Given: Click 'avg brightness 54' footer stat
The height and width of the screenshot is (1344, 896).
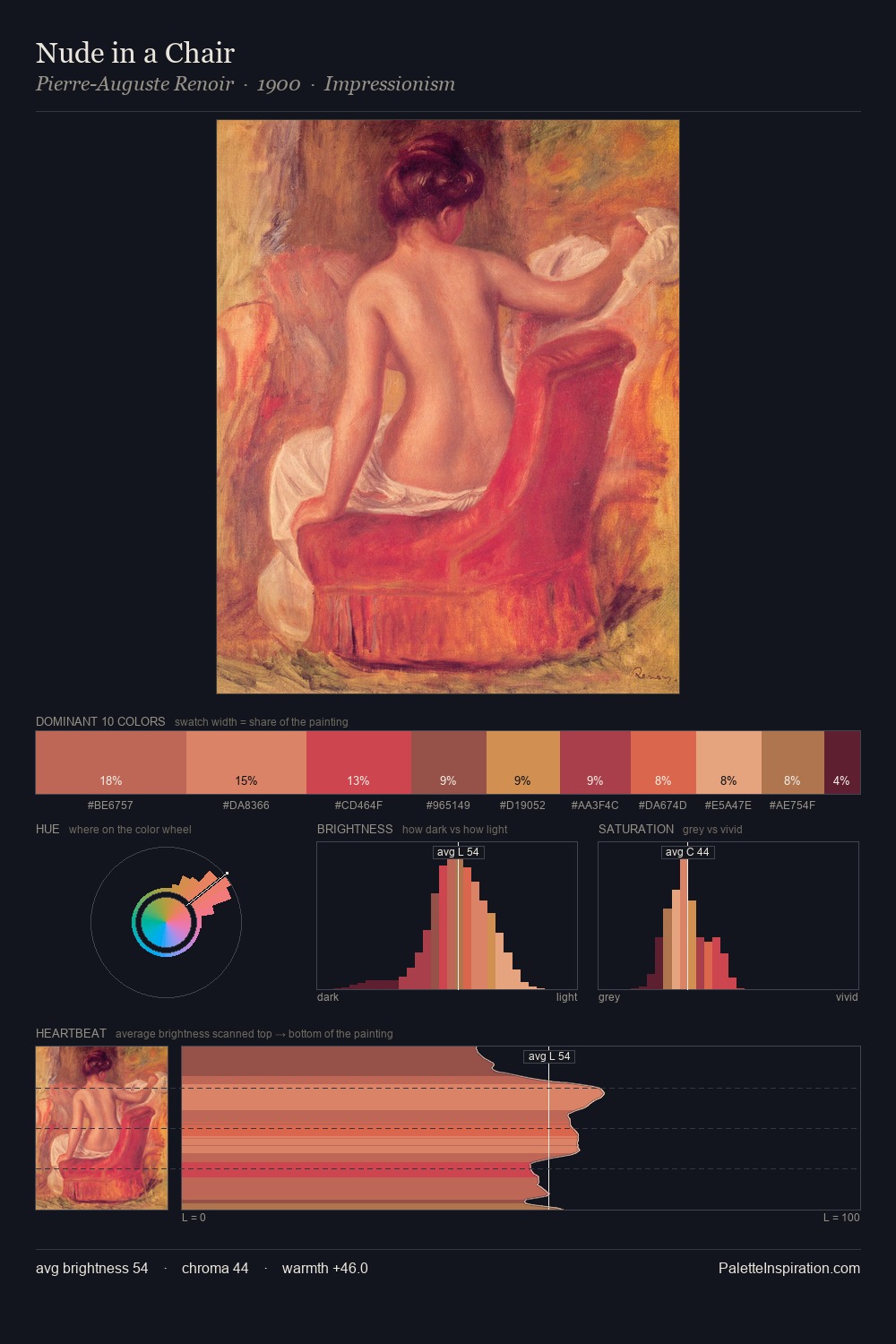Looking at the screenshot, I should [x=92, y=1268].
